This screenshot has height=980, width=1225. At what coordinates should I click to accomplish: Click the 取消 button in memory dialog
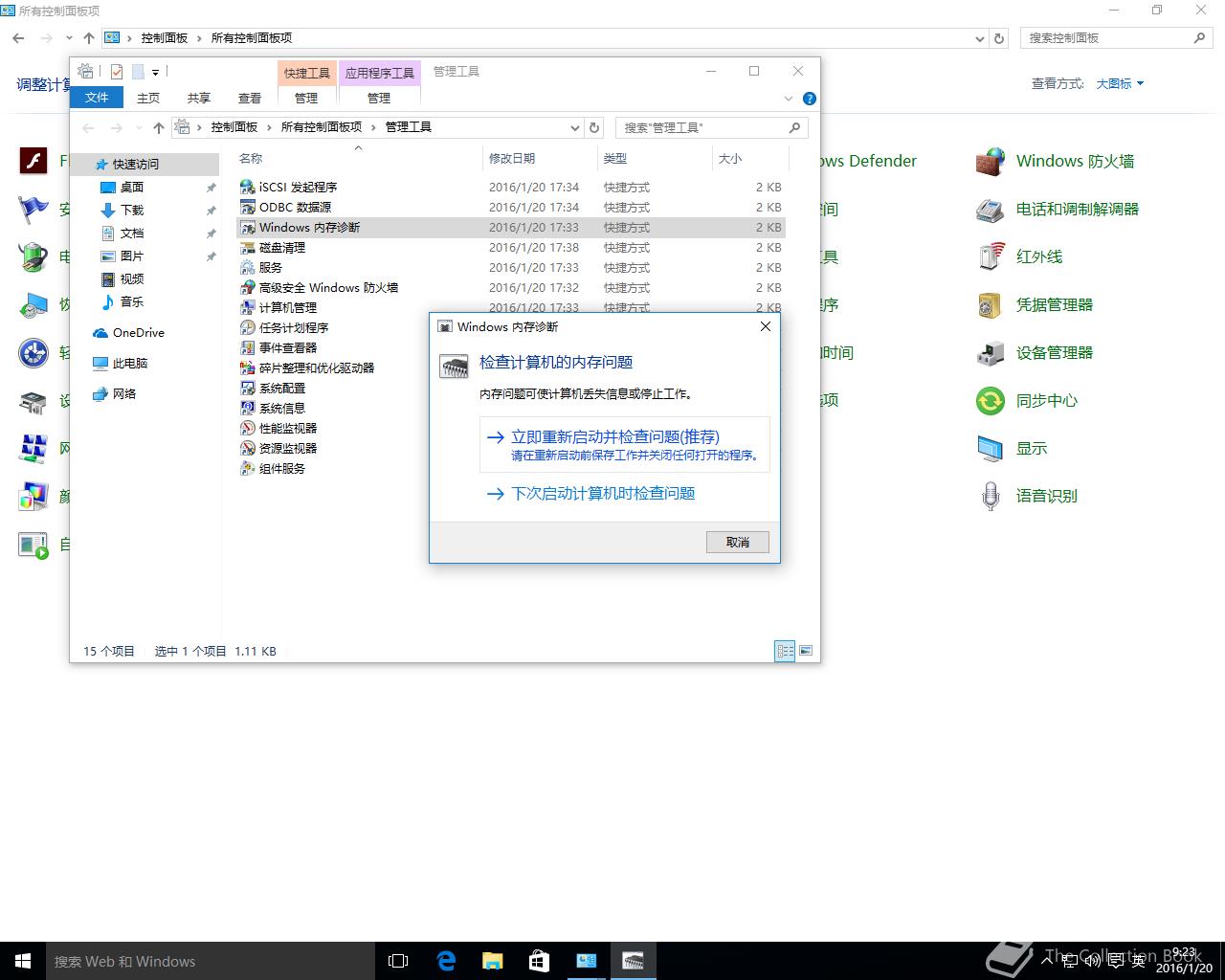point(737,542)
